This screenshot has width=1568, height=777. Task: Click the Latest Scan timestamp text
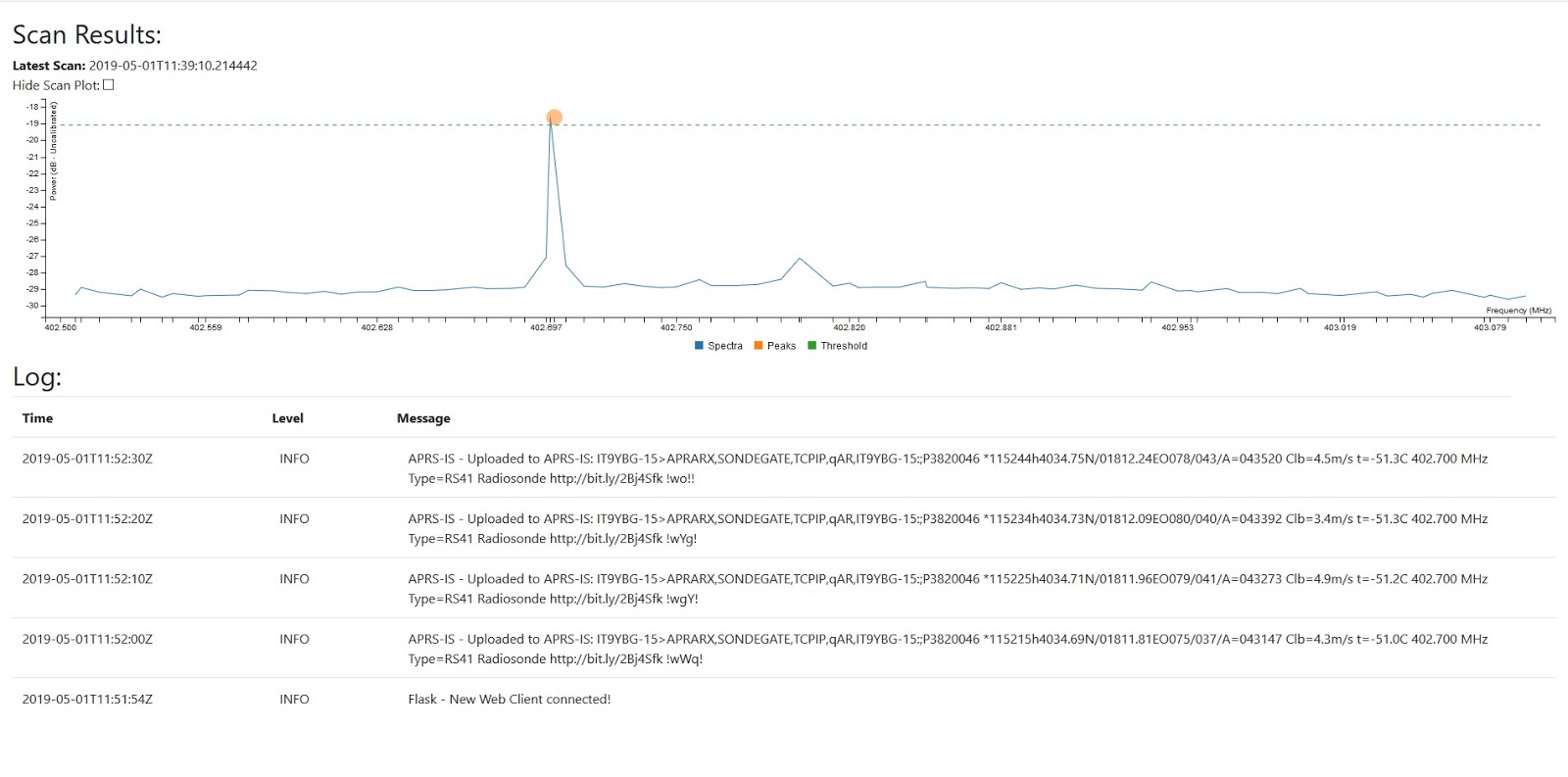click(172, 66)
